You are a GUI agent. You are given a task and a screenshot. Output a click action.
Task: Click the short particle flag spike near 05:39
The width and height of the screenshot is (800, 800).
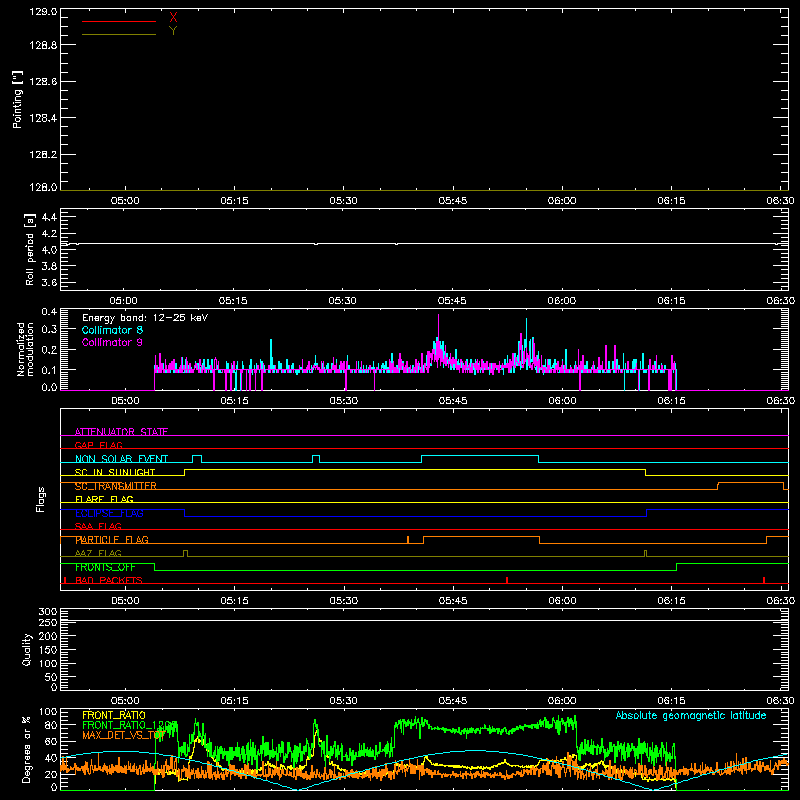(x=408, y=540)
